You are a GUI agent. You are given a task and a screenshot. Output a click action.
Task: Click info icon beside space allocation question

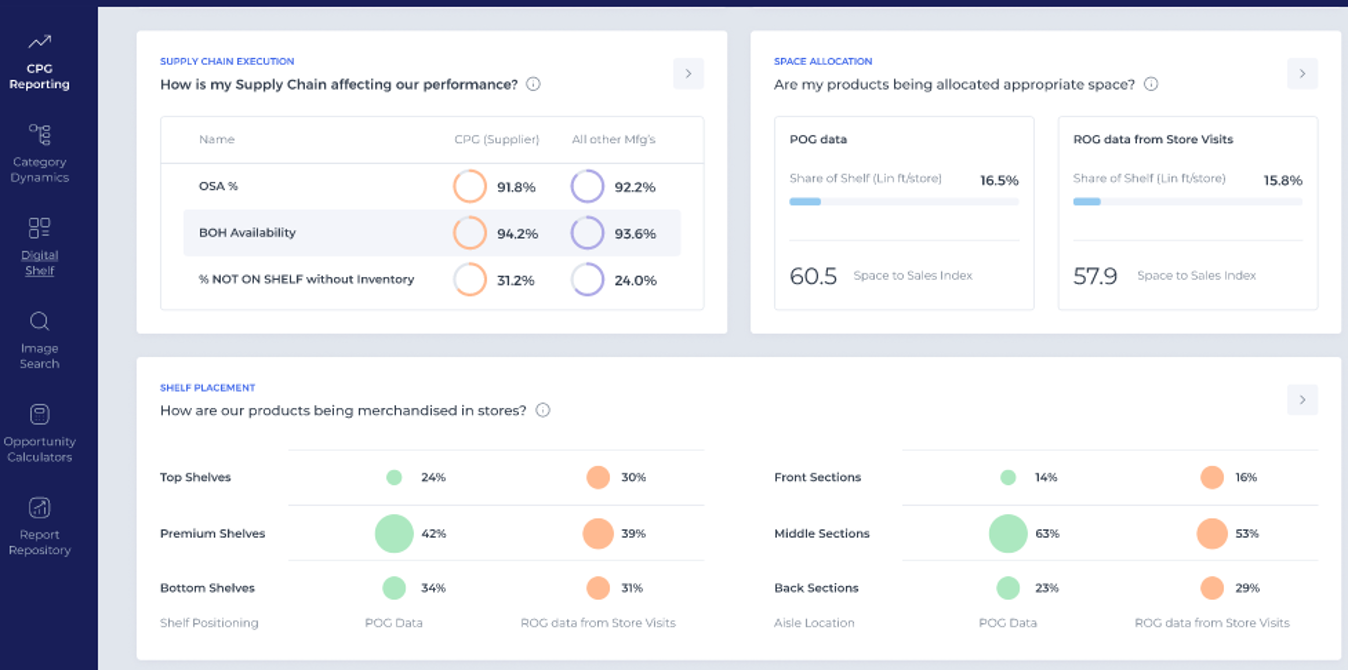pyautogui.click(x=1151, y=84)
